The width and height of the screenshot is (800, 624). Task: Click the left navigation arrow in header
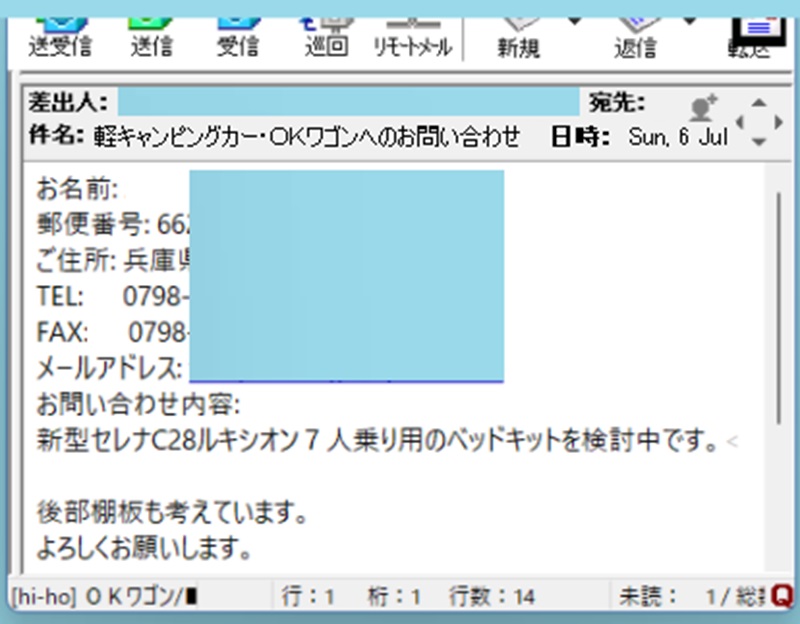(x=741, y=122)
